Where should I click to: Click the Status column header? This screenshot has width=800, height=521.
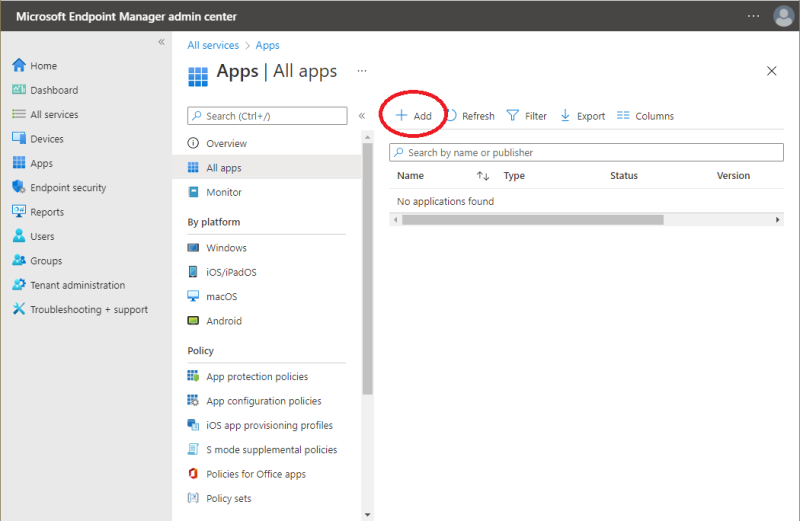pos(623,176)
